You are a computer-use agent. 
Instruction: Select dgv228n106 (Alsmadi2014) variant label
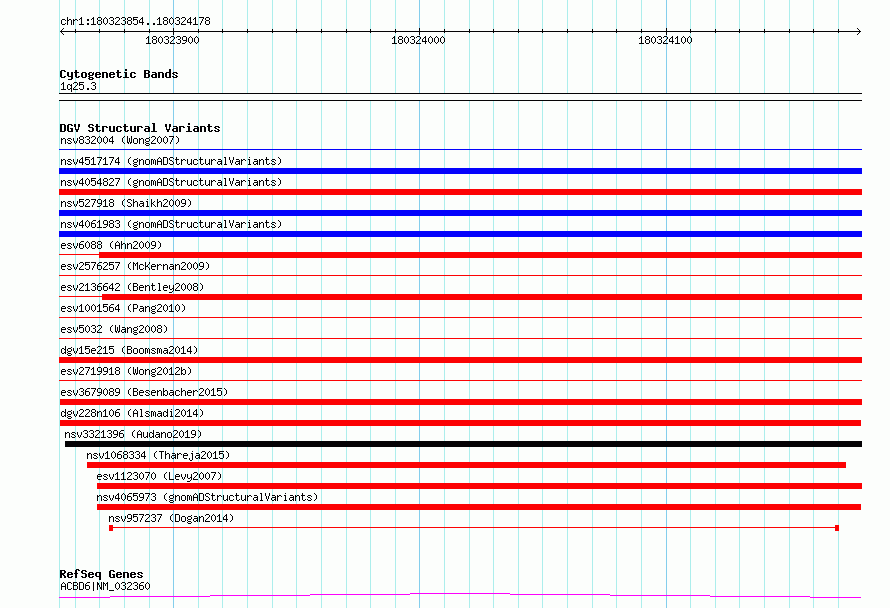tap(132, 413)
